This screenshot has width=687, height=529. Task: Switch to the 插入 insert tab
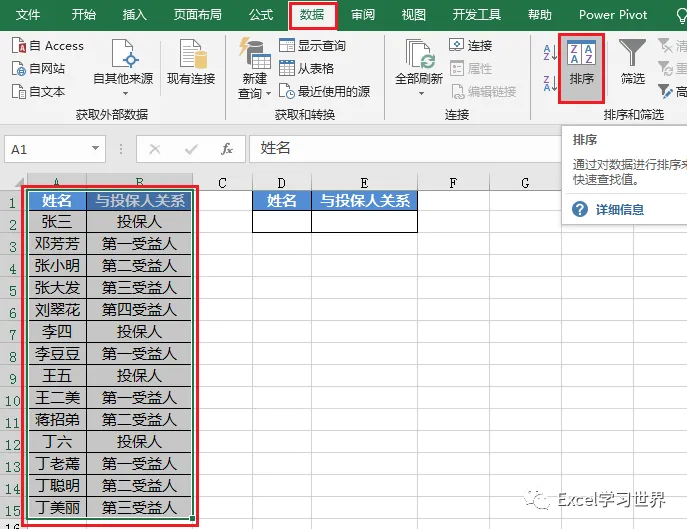click(x=135, y=15)
